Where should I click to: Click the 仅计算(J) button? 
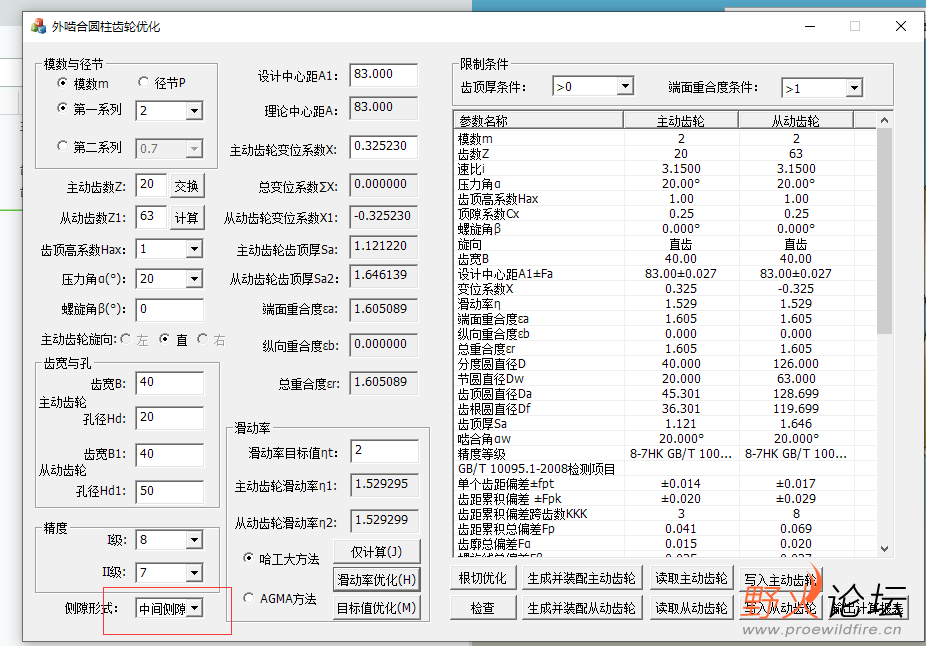tap(377, 552)
